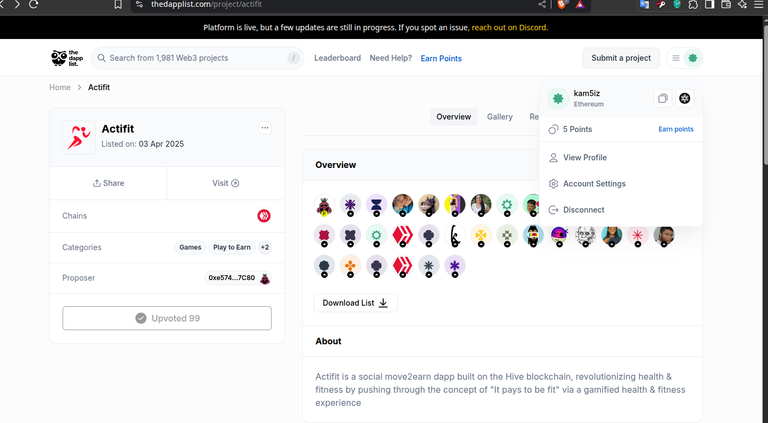Open Earn Points in the header
This screenshot has width=768, height=423.
point(441,58)
